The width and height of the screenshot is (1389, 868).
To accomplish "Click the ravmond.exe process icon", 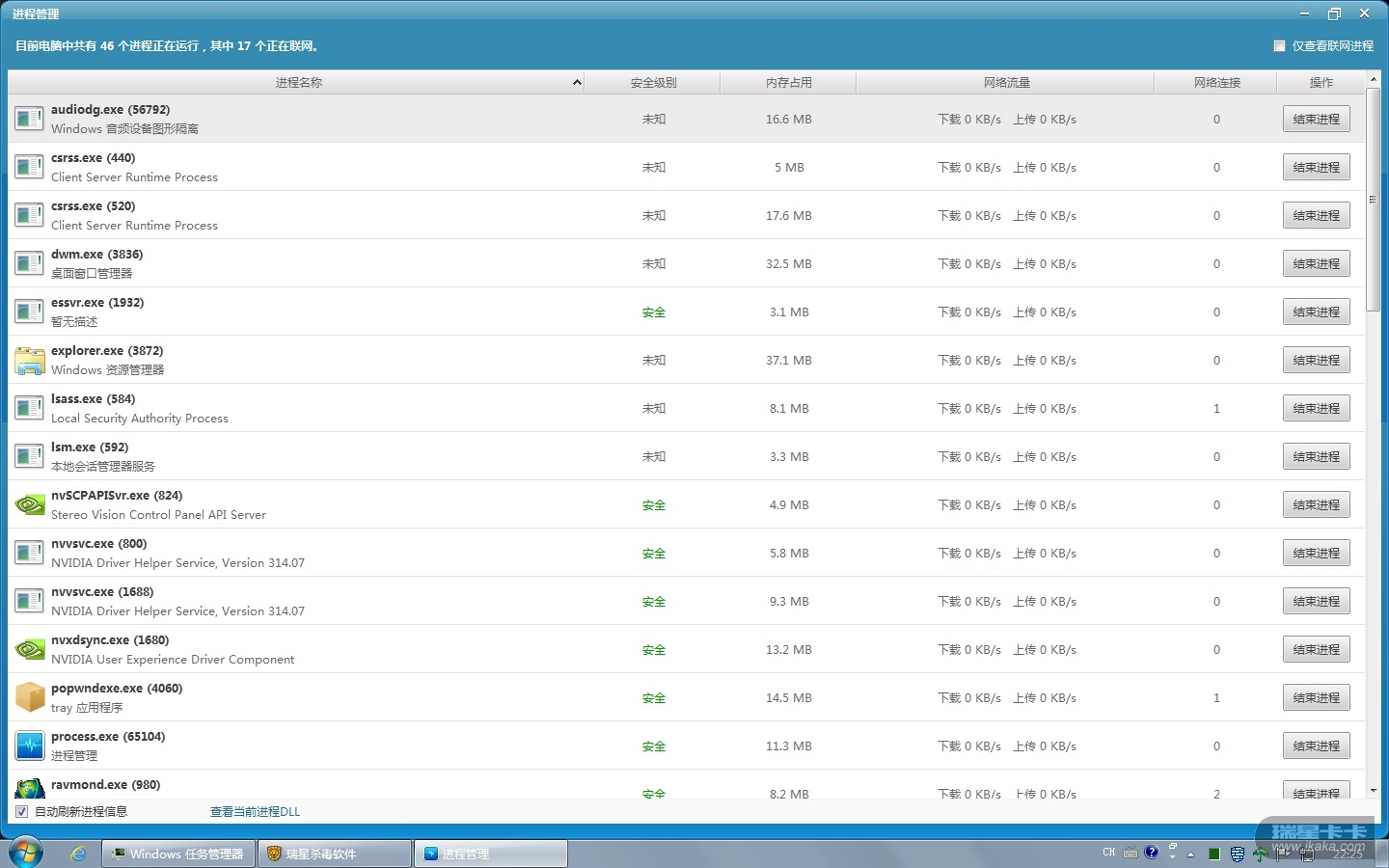I will (30, 788).
